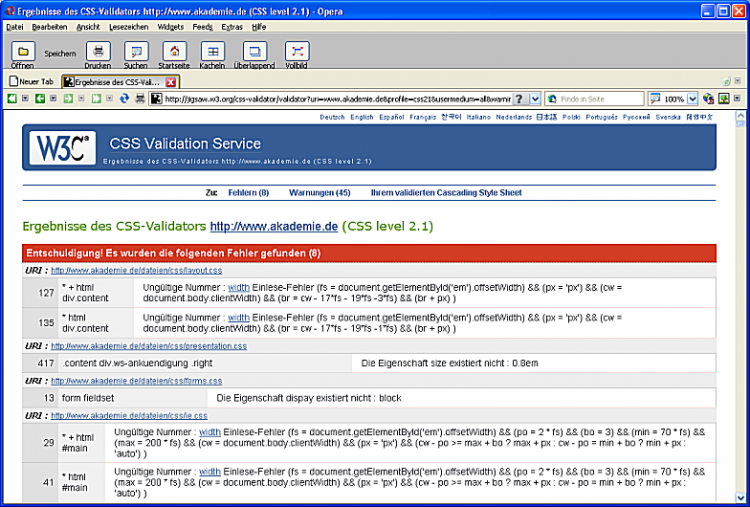The width and height of the screenshot is (750, 507).
Task: Tile windows with Kacheln icon
Action: pyautogui.click(x=212, y=51)
